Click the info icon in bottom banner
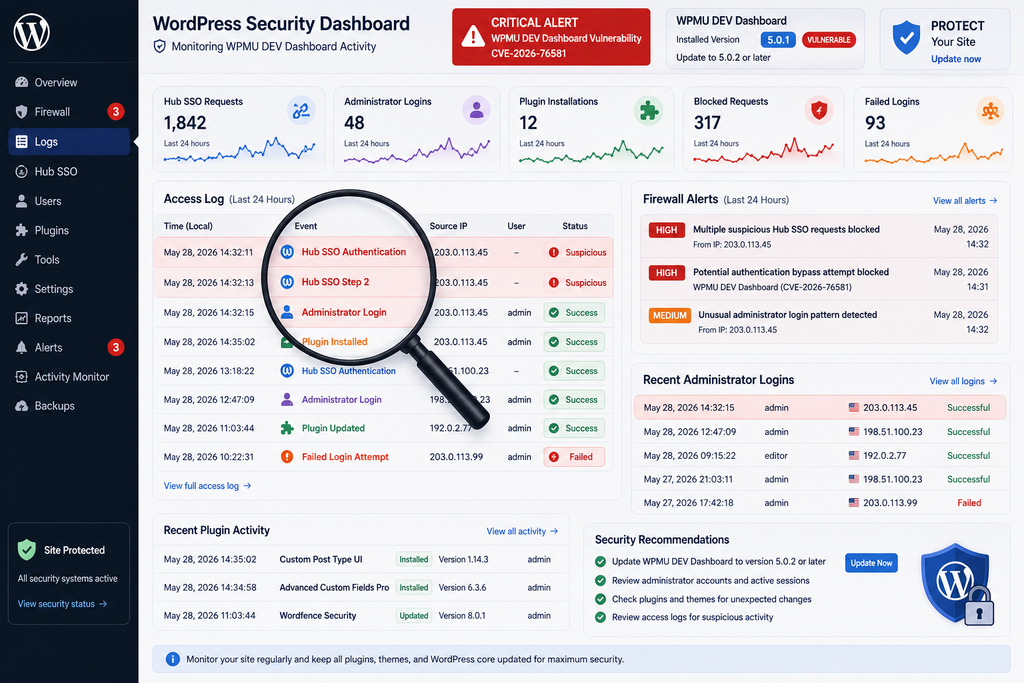Screen dimensions: 1024x683 click(172, 659)
